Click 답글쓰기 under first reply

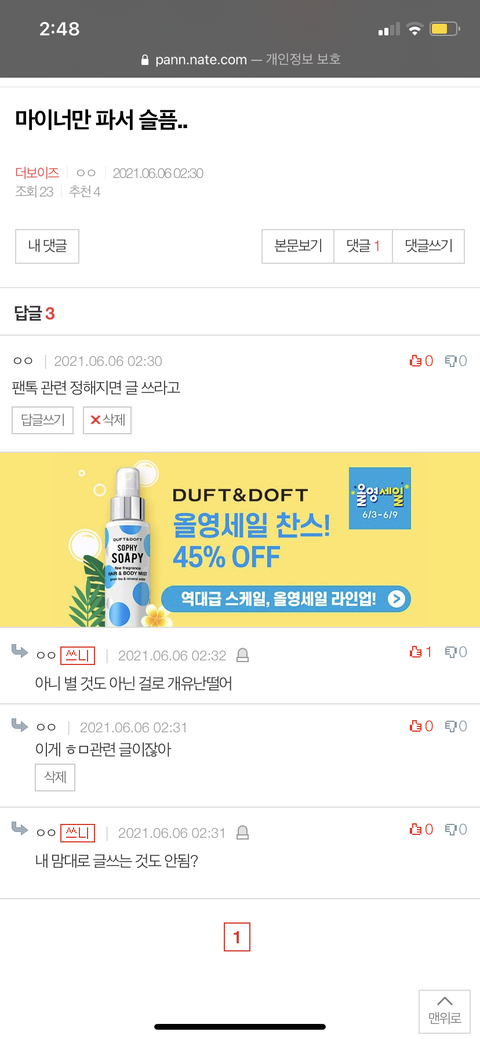point(43,420)
